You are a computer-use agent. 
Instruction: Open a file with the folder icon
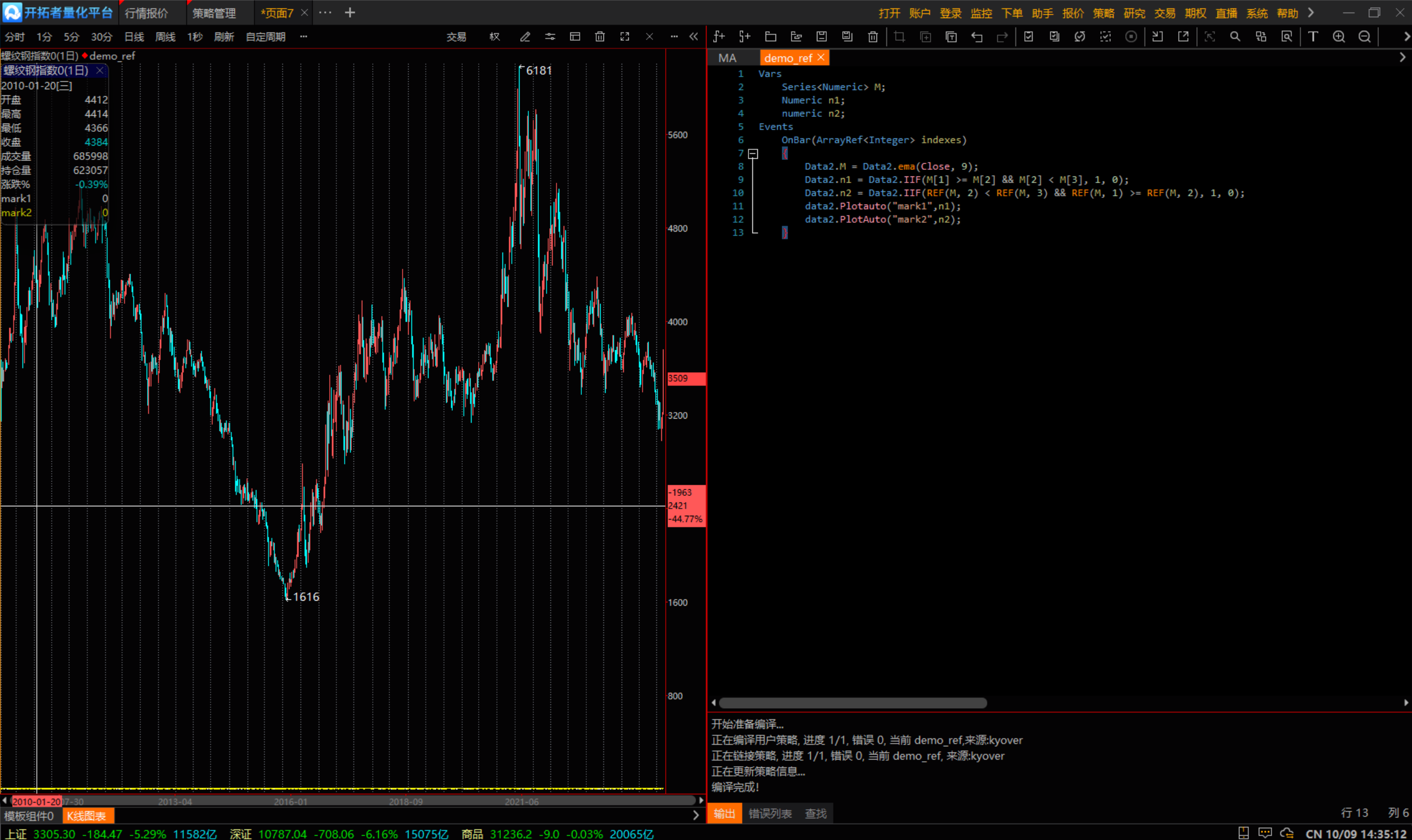tap(770, 37)
